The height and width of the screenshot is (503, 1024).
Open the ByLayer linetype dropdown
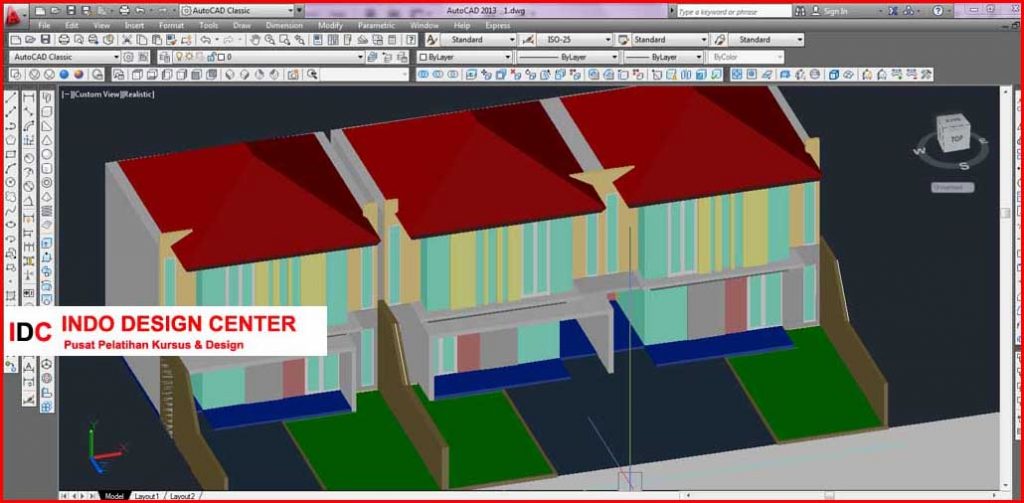click(568, 57)
